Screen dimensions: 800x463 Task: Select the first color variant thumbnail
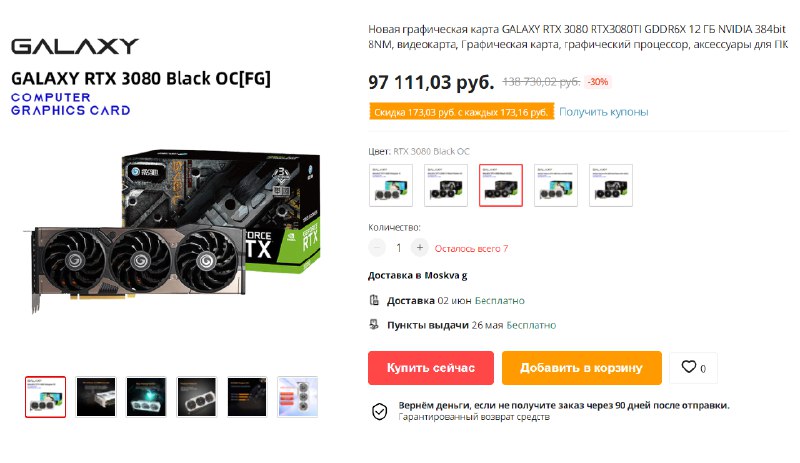tap(391, 185)
